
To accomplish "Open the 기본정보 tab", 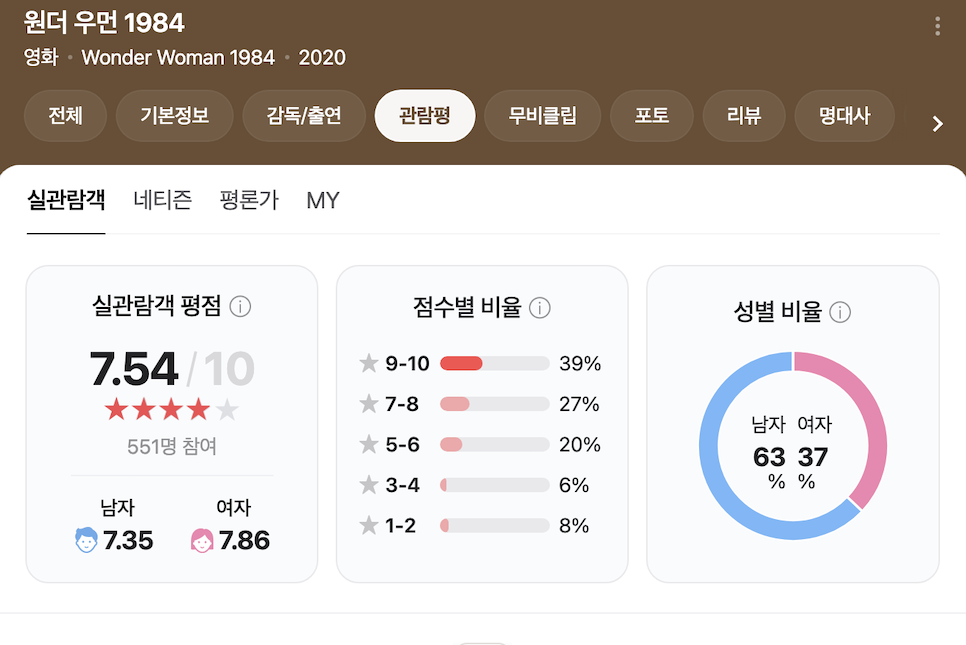I will [174, 116].
